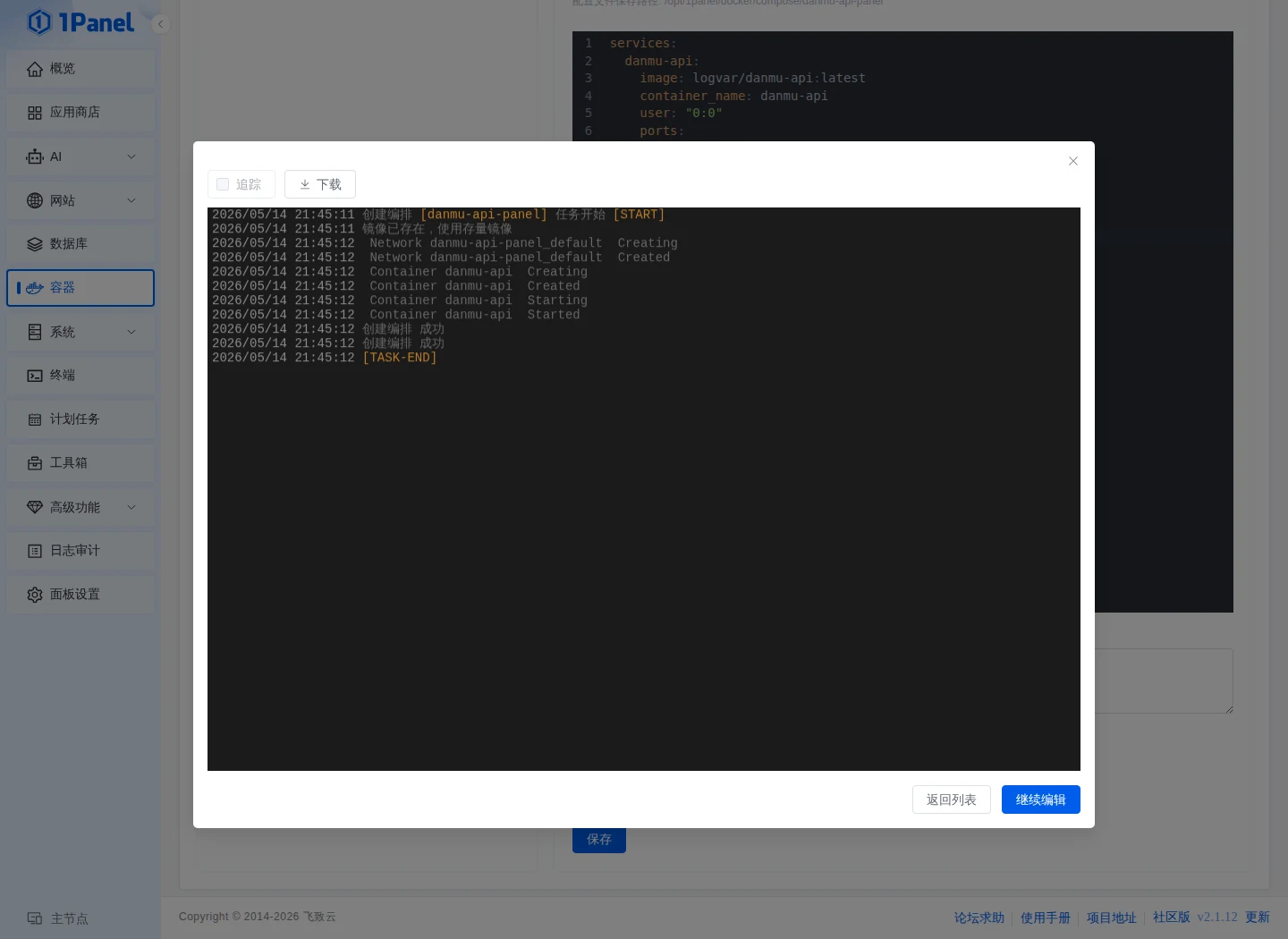Expand the 系统 menu chevron
Screen dimensions: 1288x939
[131, 332]
